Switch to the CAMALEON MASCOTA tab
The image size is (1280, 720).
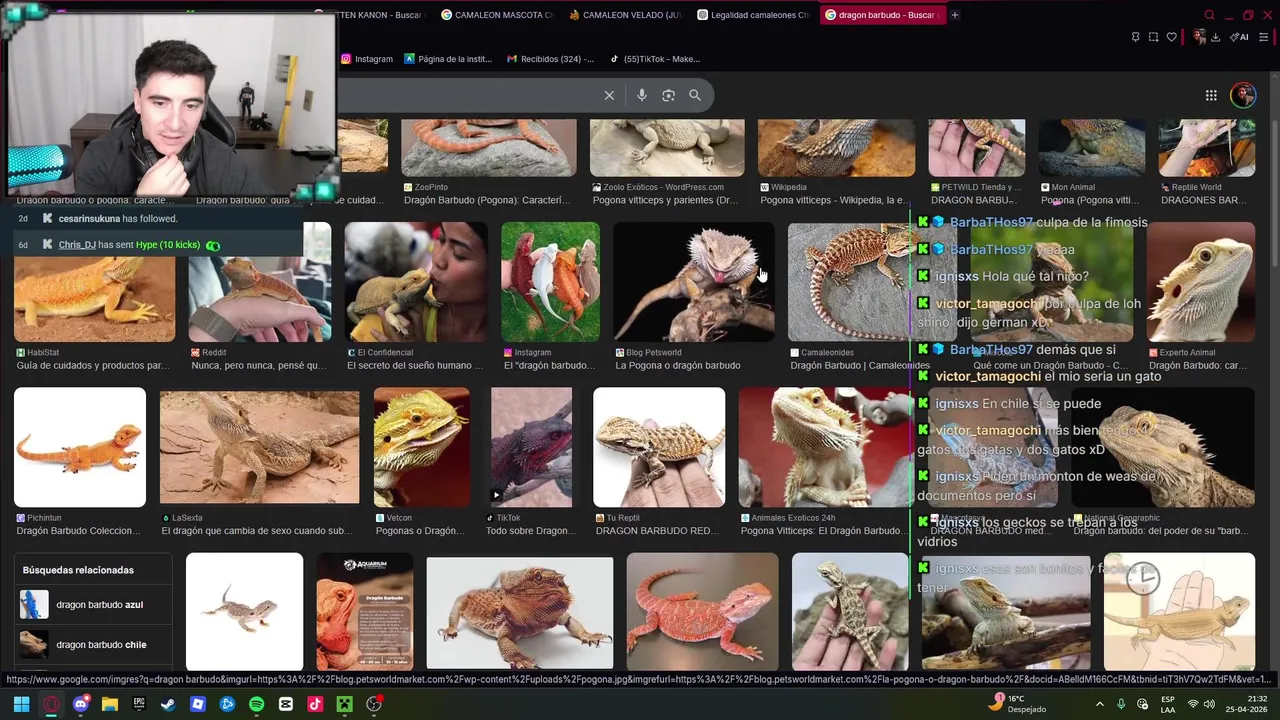pos(497,15)
